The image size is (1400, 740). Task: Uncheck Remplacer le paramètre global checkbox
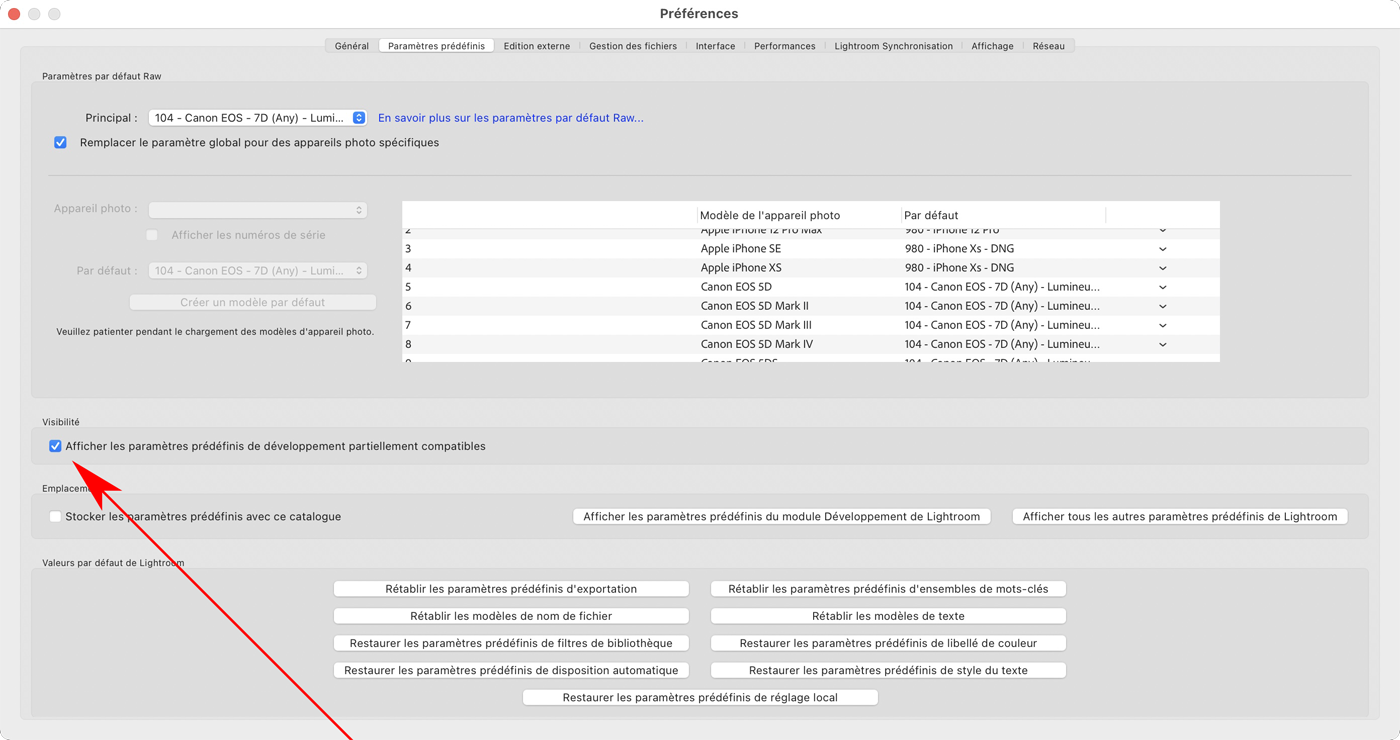pos(61,143)
